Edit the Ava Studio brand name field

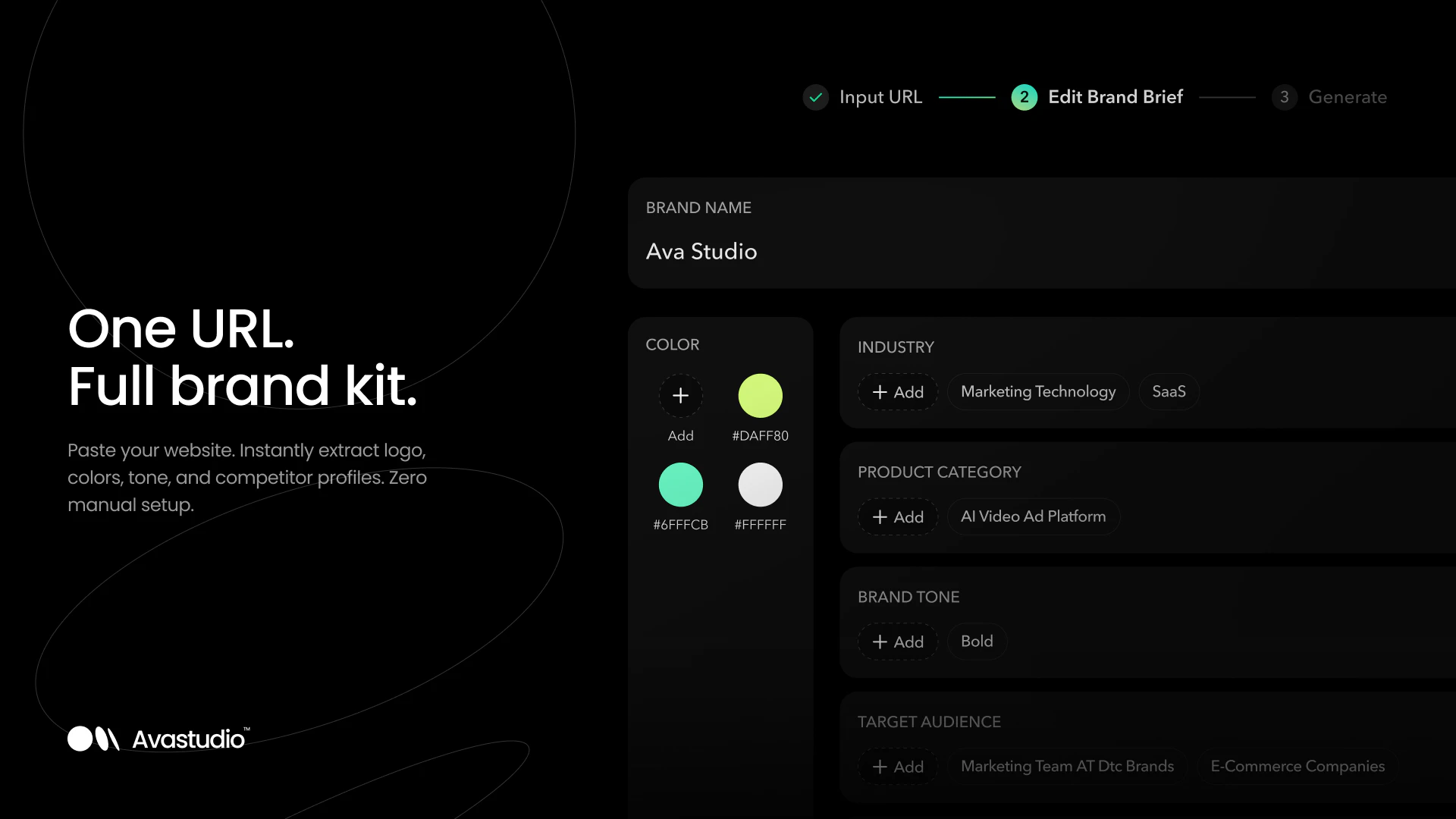pos(1041,234)
